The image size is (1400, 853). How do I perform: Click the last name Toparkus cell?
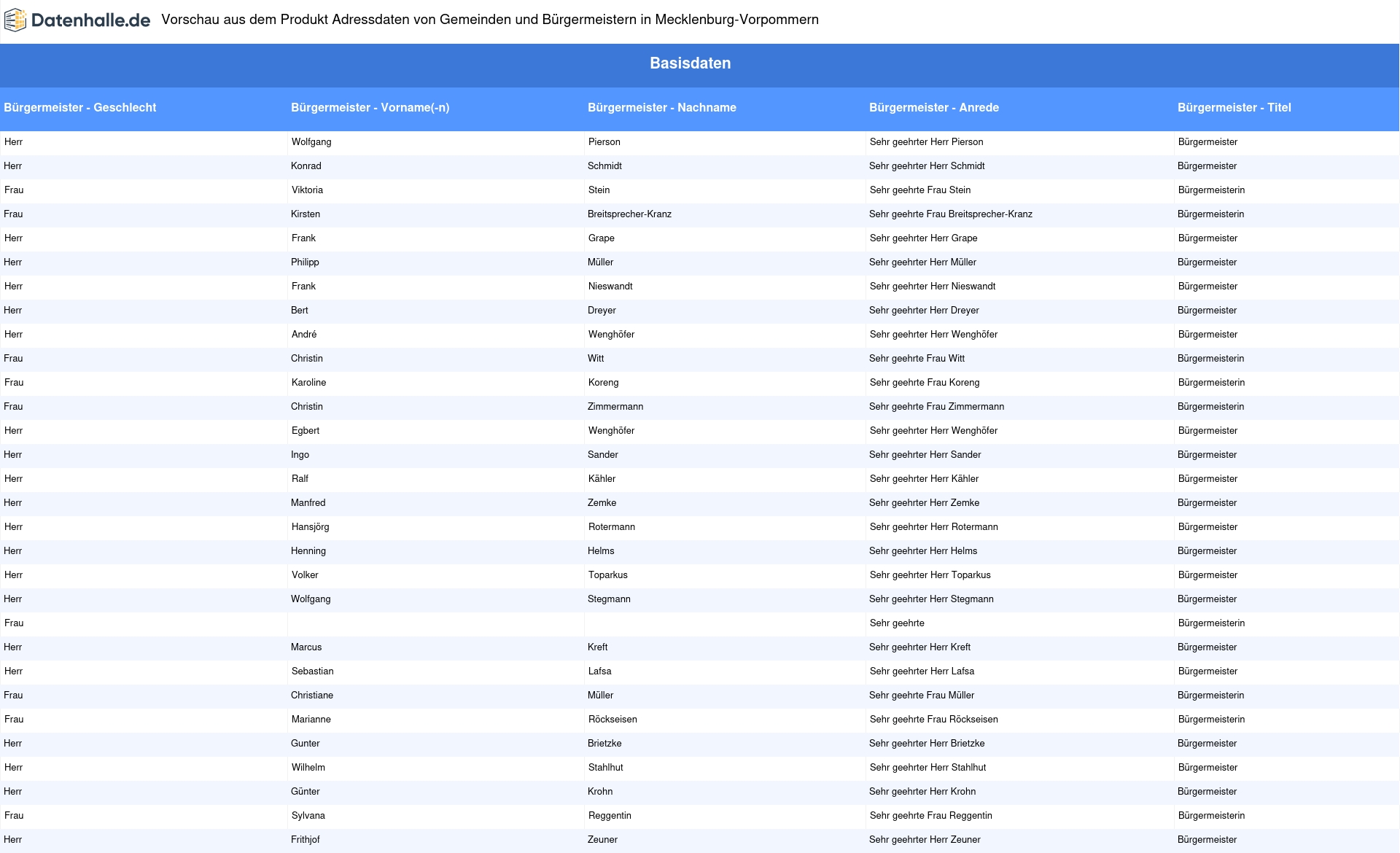pyautogui.click(x=607, y=575)
